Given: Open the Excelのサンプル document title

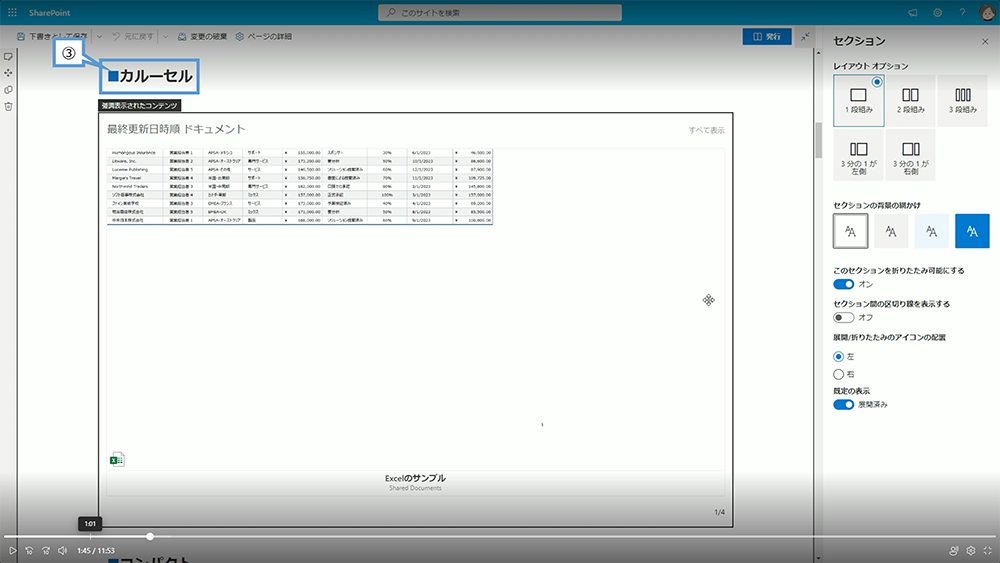Looking at the screenshot, I should (x=415, y=478).
